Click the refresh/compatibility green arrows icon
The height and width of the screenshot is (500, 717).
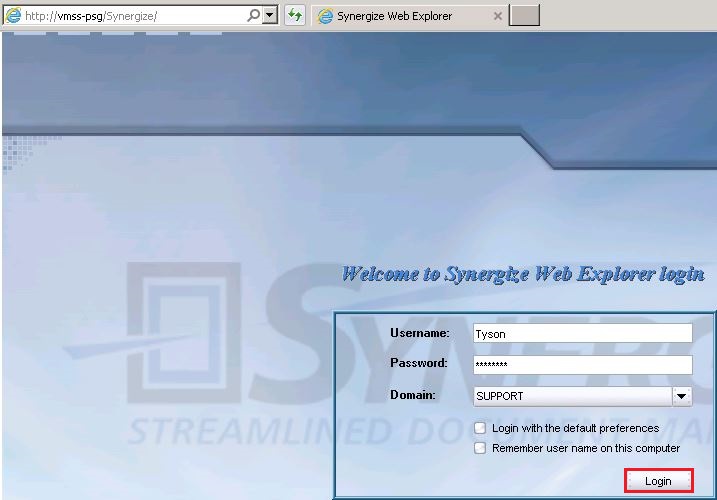click(x=295, y=16)
